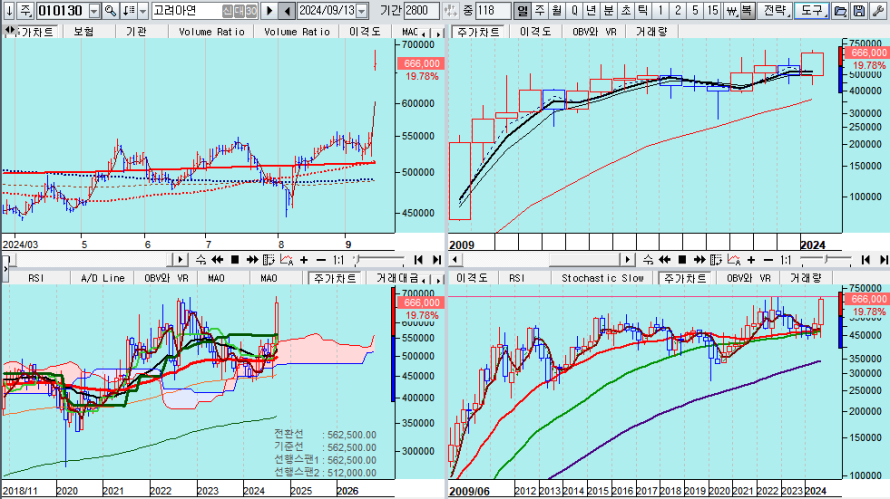Open the date 2024/09/13 dropdown arrow
This screenshot has width=890, height=499.
(x=361, y=11)
